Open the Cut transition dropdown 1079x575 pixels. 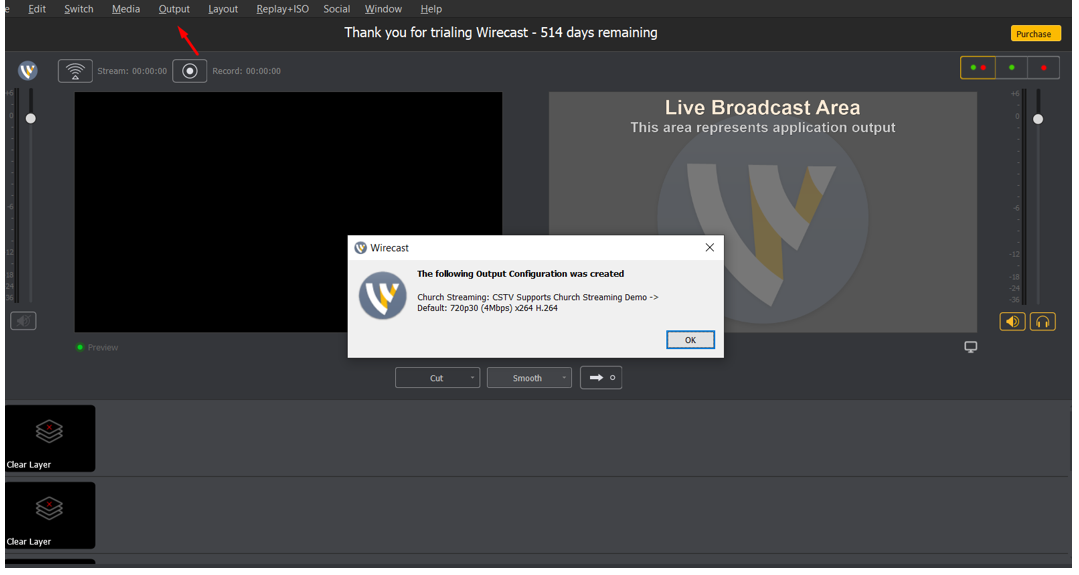pos(437,378)
